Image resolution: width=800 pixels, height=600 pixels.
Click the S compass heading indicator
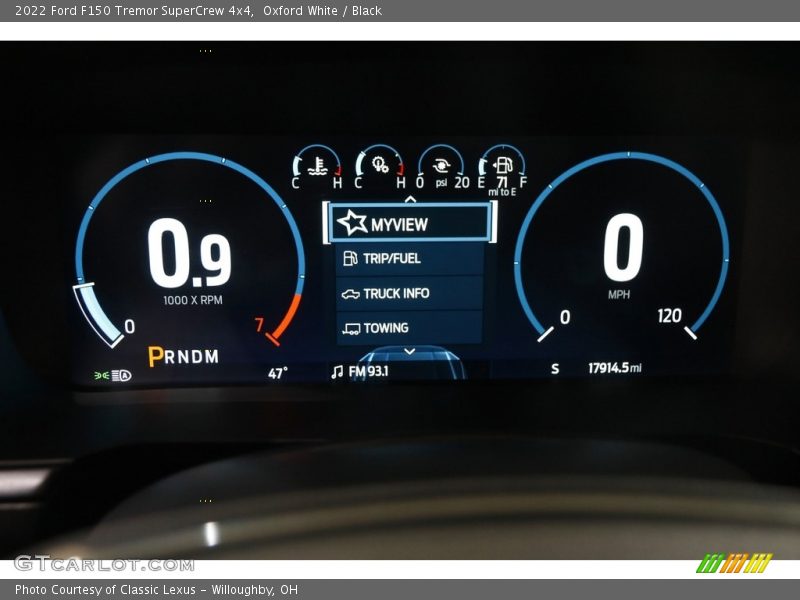(555, 369)
